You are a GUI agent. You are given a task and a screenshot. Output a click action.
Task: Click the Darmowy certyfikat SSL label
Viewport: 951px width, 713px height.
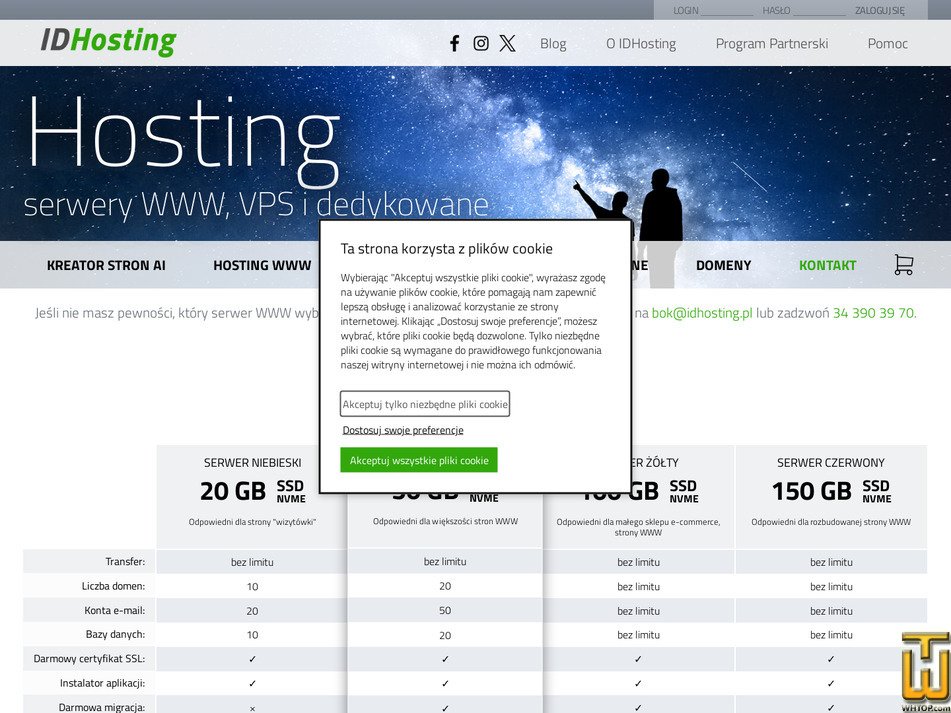tap(89, 659)
